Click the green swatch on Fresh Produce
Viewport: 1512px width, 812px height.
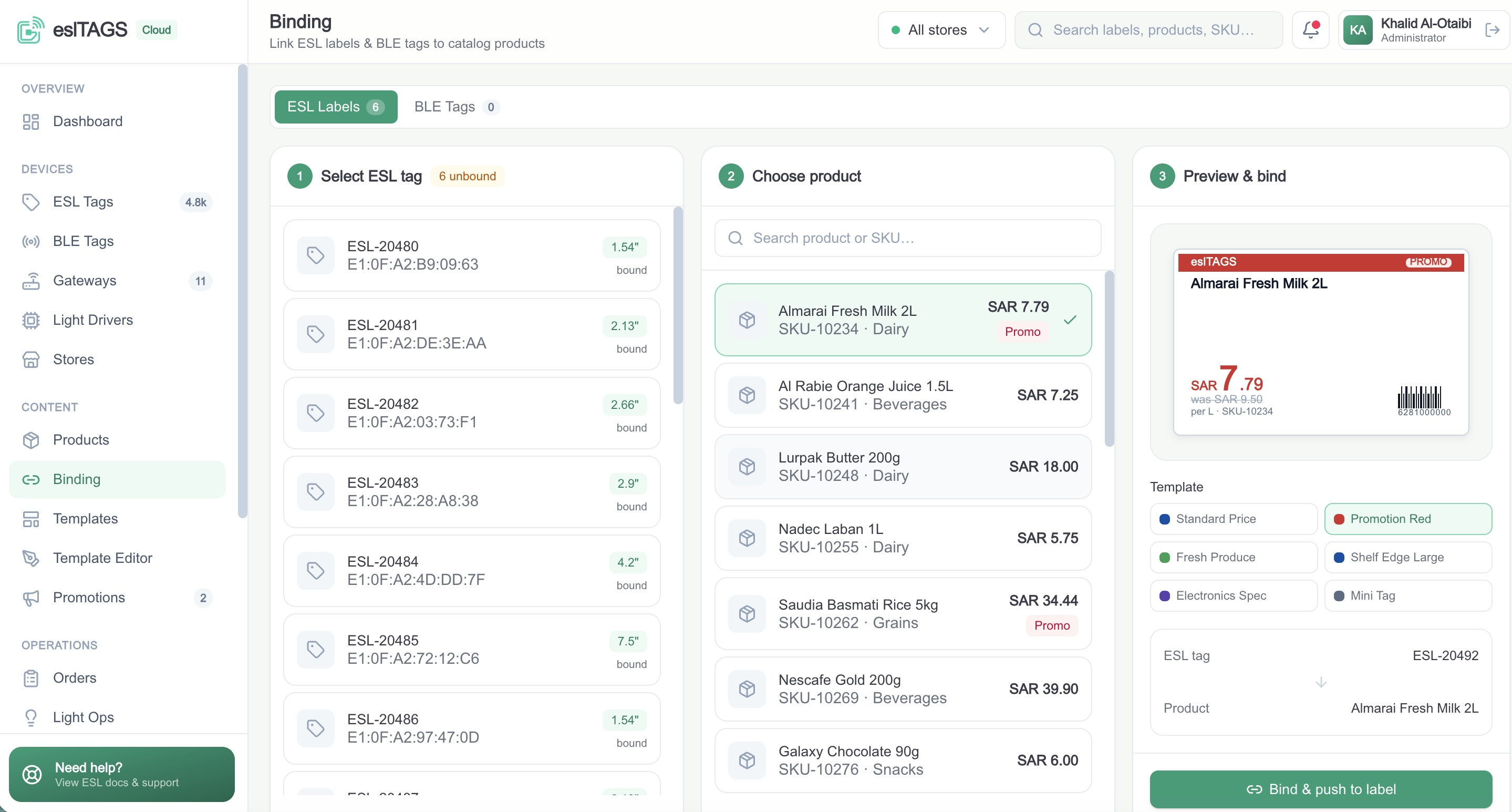click(x=1165, y=557)
